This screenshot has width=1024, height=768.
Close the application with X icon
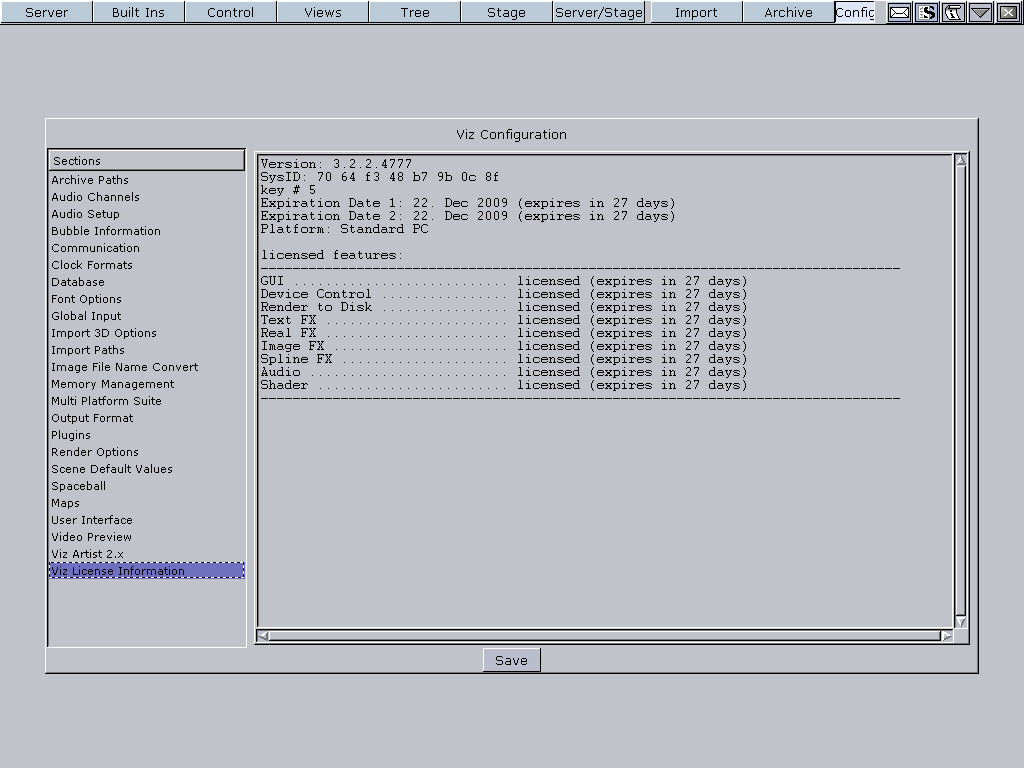pos(1008,12)
